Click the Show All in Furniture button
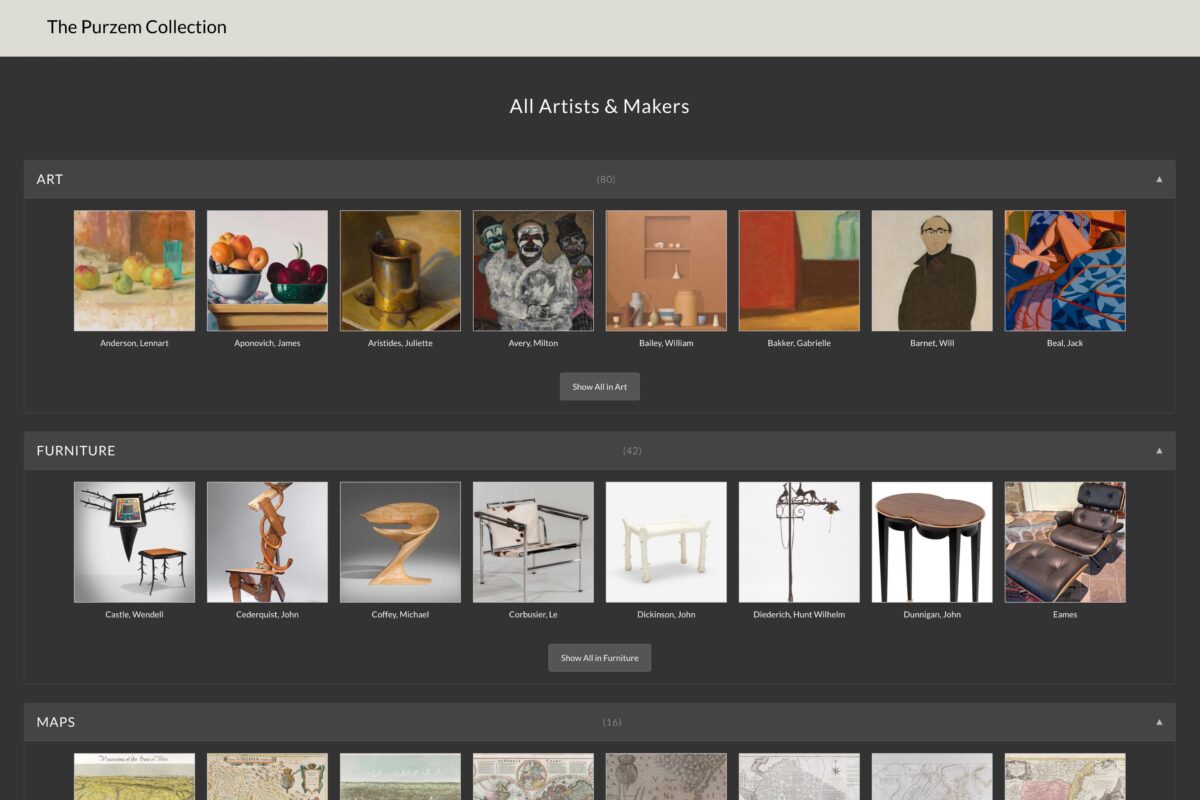The image size is (1200, 800). pyautogui.click(x=600, y=658)
